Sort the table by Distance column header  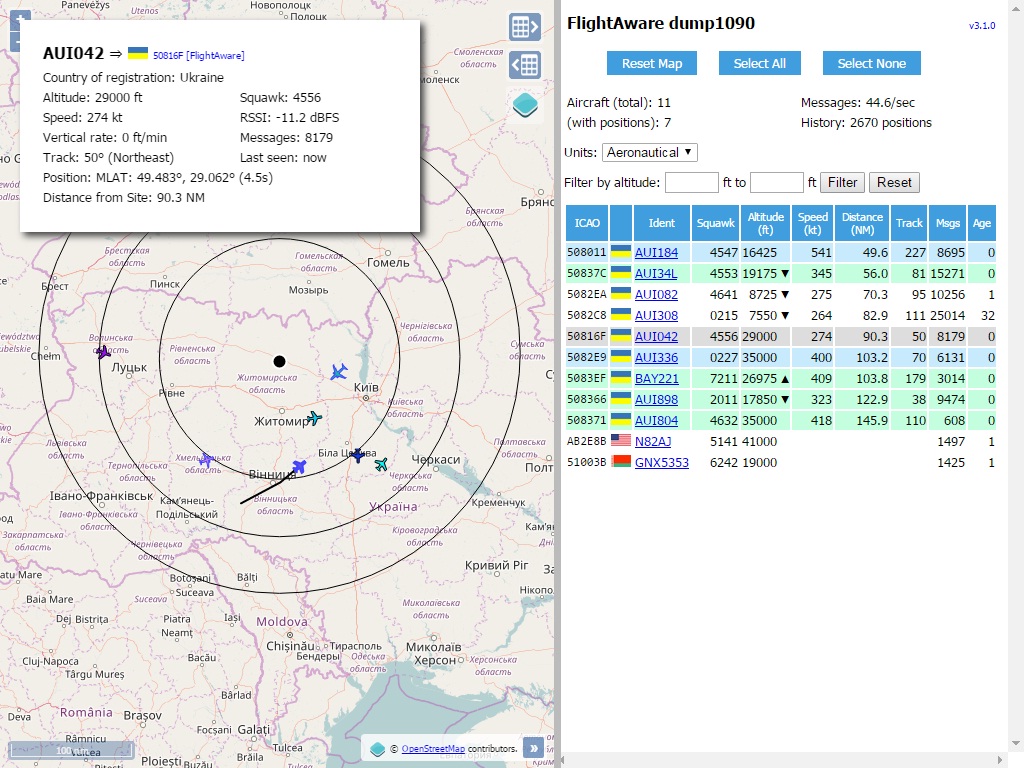click(x=862, y=223)
